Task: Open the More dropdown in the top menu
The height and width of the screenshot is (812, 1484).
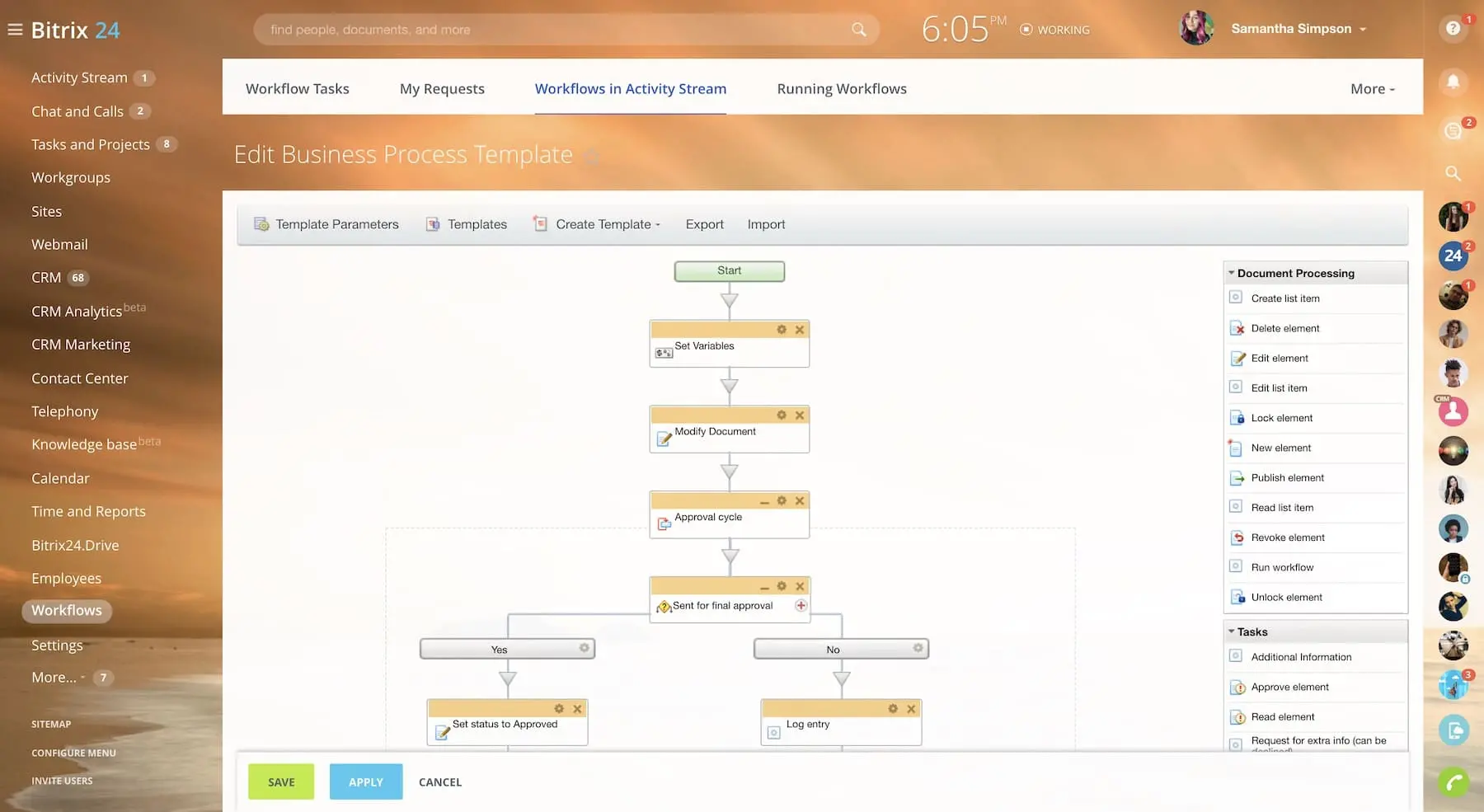Action: tap(1371, 88)
